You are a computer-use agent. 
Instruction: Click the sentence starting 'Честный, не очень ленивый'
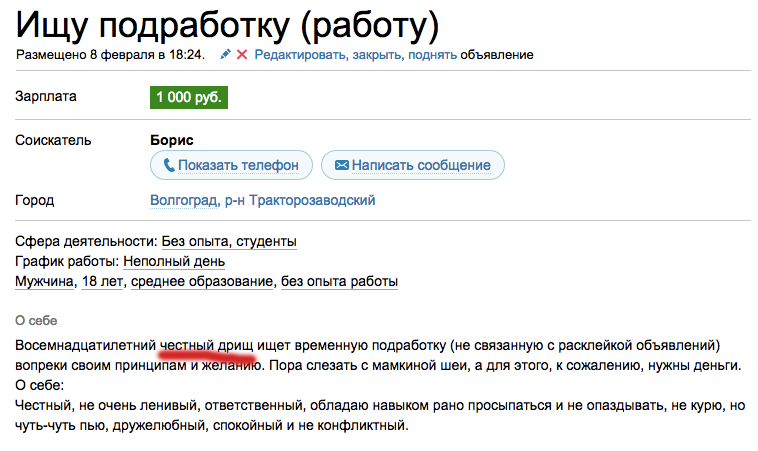380,415
